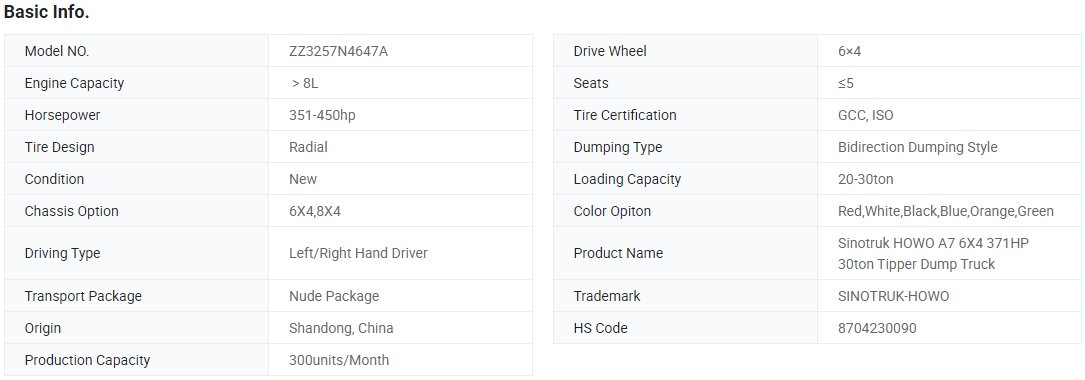Click the Radial tire design value
1085x380 pixels.
pos(308,147)
